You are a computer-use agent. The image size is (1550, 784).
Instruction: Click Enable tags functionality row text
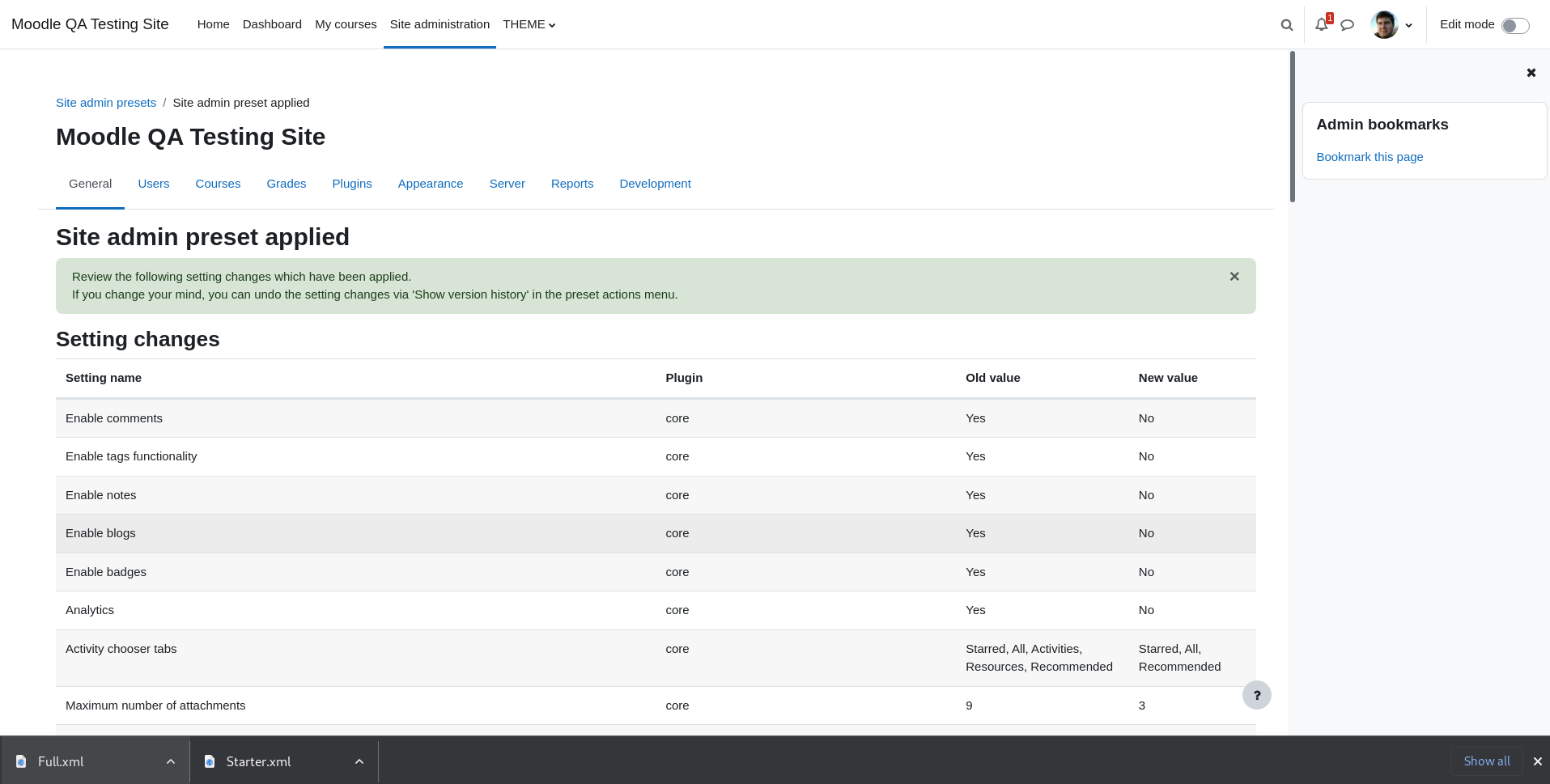coord(131,456)
